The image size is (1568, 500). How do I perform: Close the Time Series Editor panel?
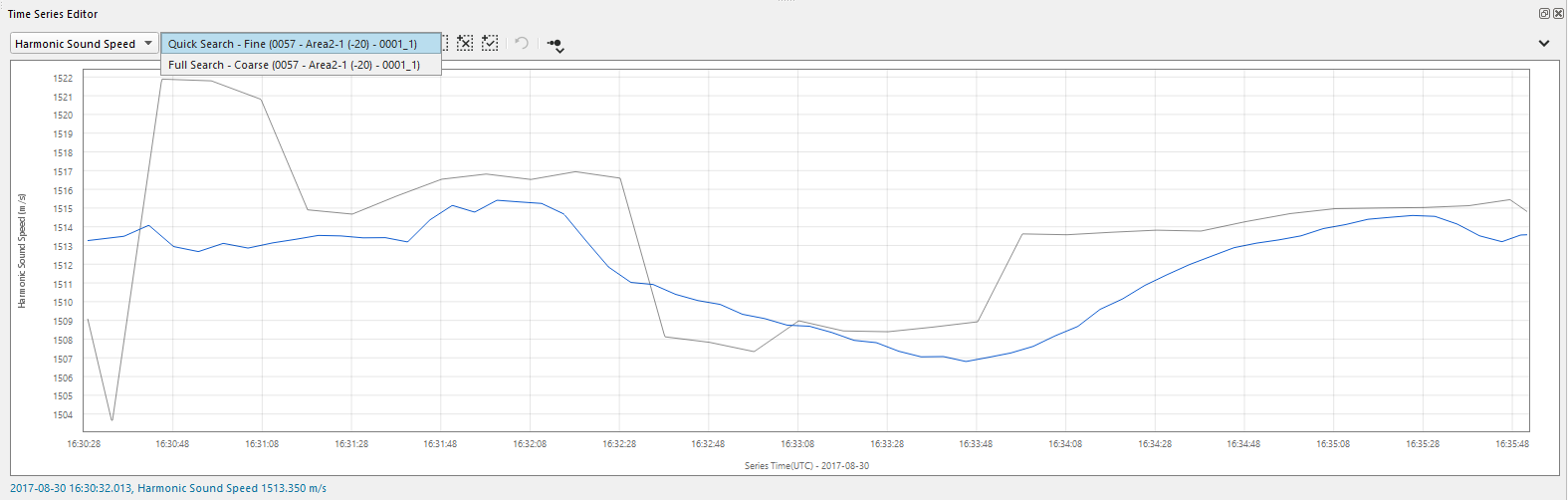point(1558,14)
